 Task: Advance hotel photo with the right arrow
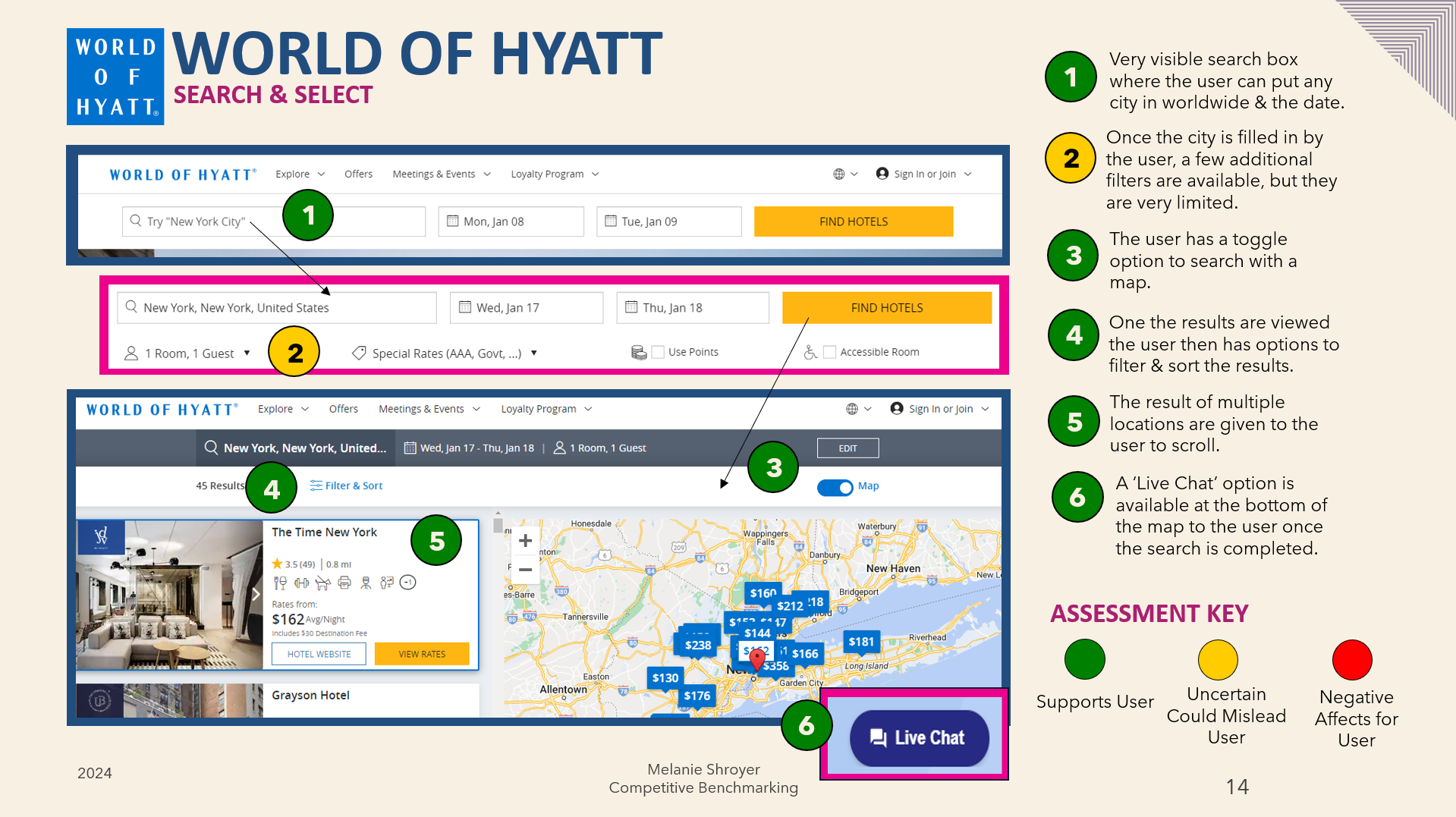(256, 594)
